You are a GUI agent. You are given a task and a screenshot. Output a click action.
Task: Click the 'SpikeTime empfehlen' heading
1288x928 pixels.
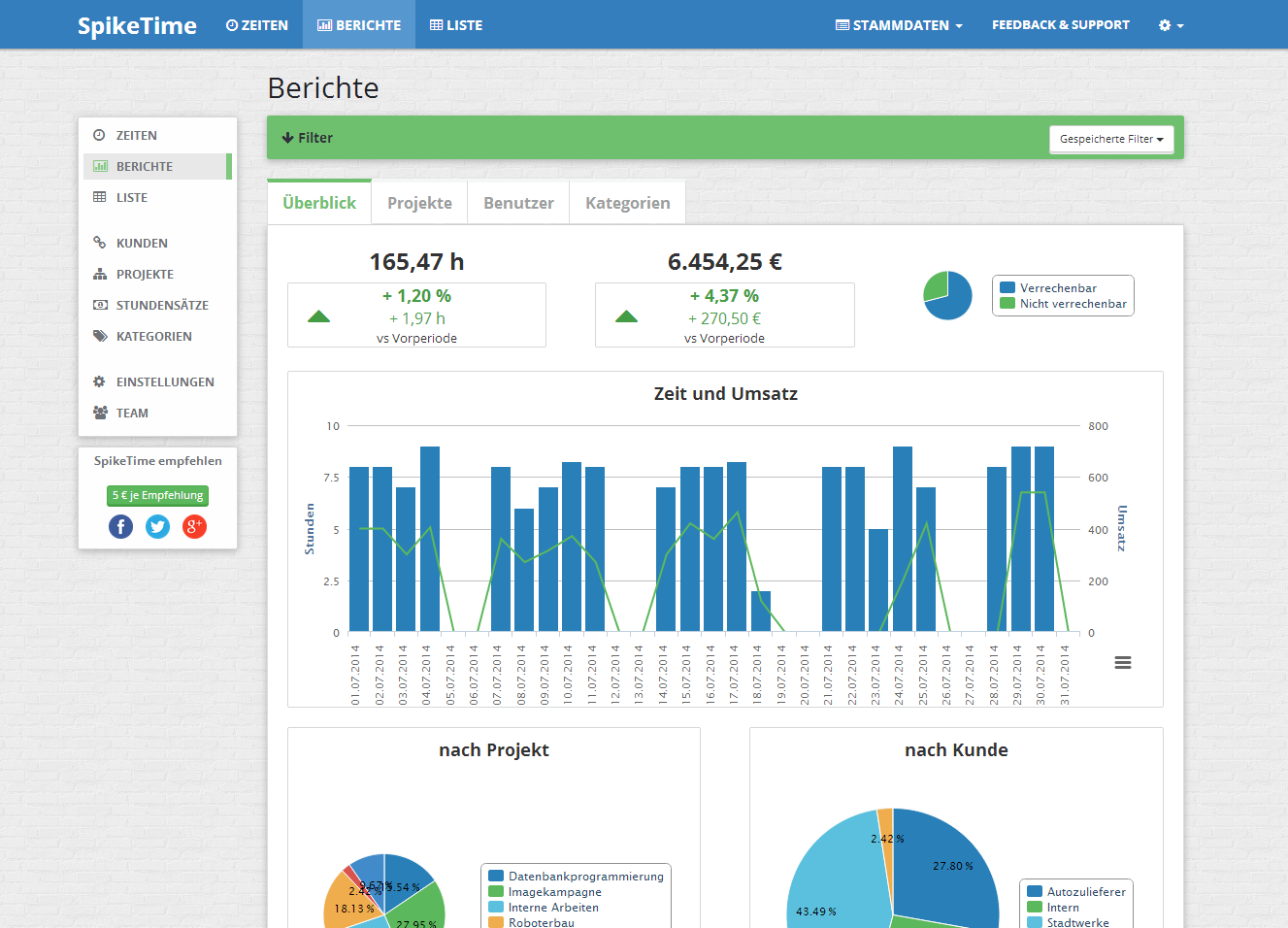click(158, 461)
